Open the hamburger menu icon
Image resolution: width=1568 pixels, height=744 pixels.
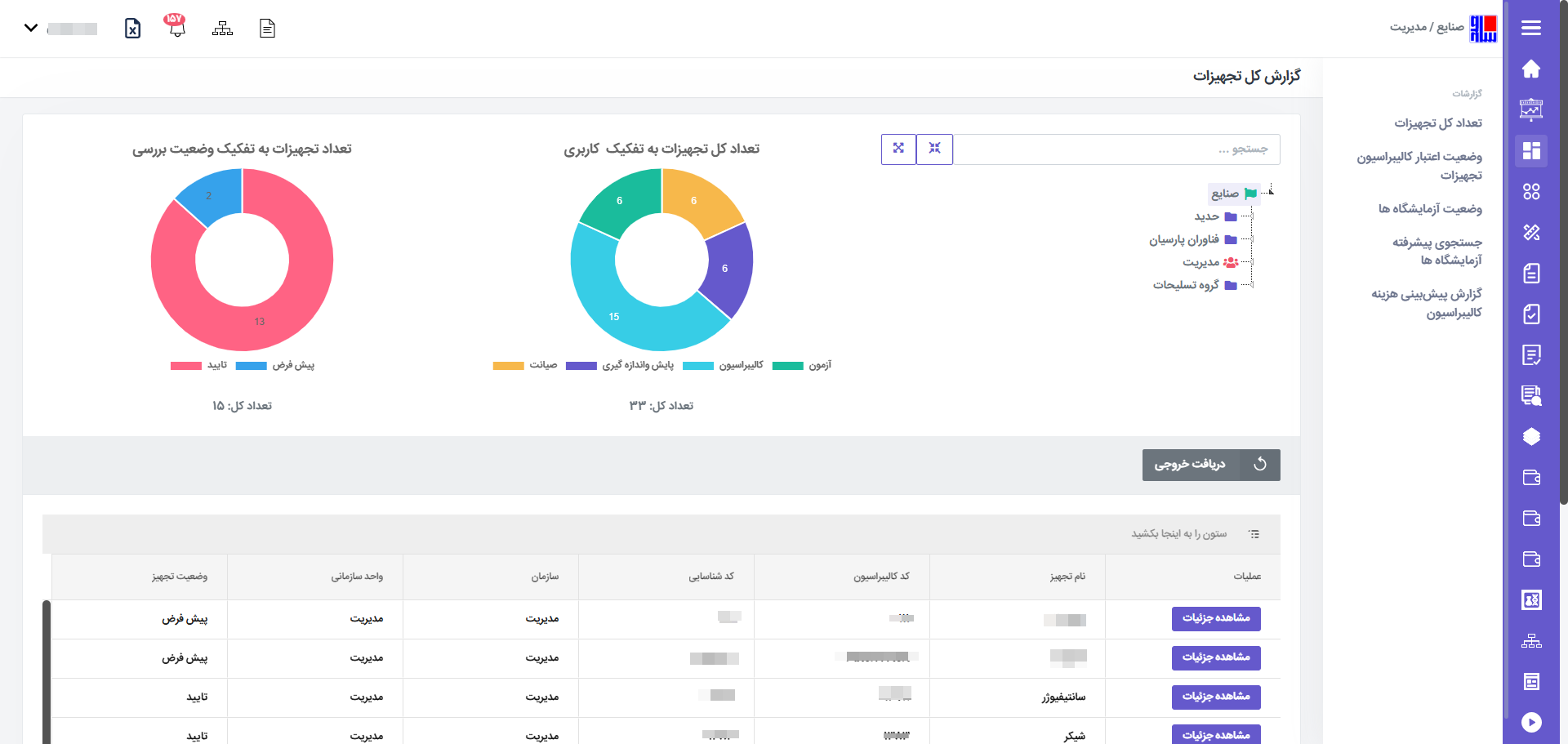(x=1531, y=28)
